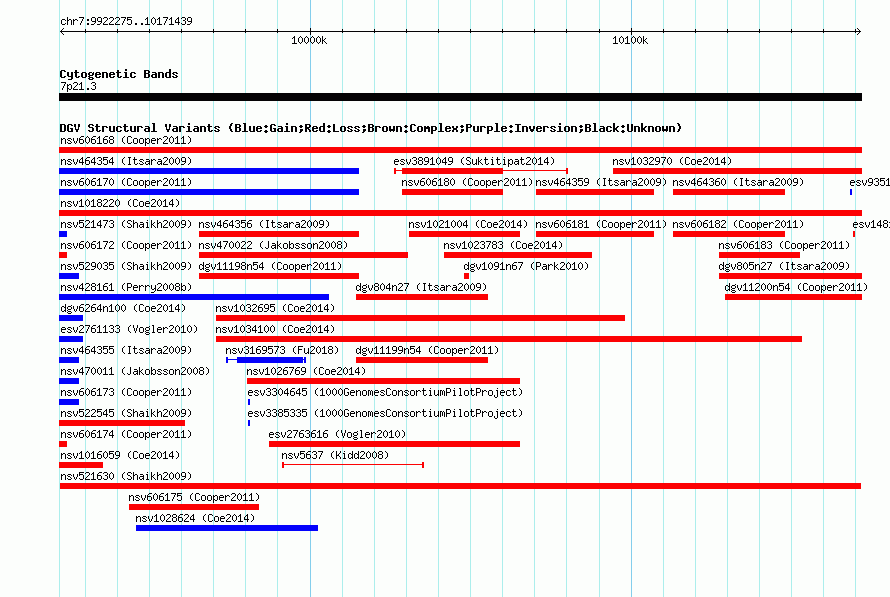The height and width of the screenshot is (597, 890).
Task: Select nsv606170 (Cooper2011) label
Action: tap(126, 182)
